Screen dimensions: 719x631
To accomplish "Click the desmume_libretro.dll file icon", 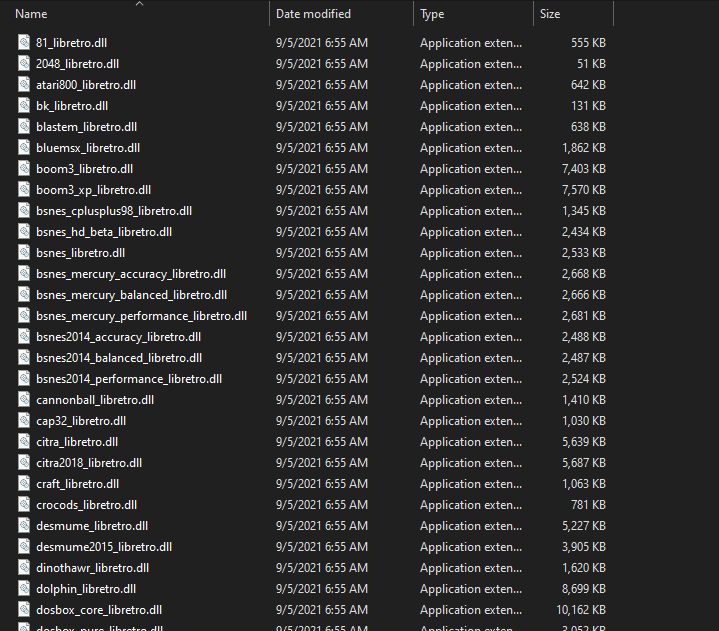I will pos(24,526).
